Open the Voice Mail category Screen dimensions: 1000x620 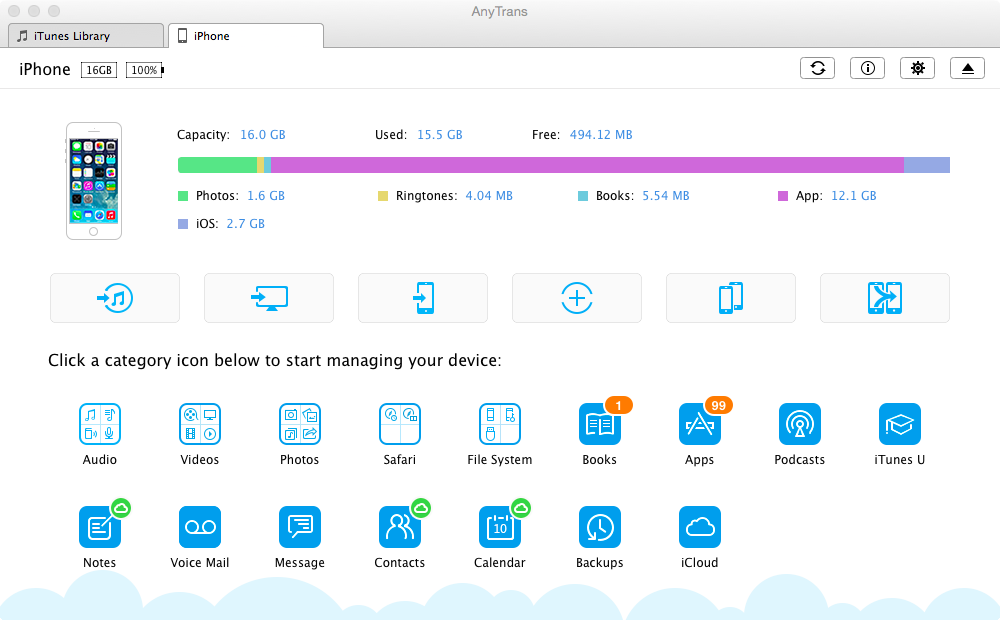[200, 527]
